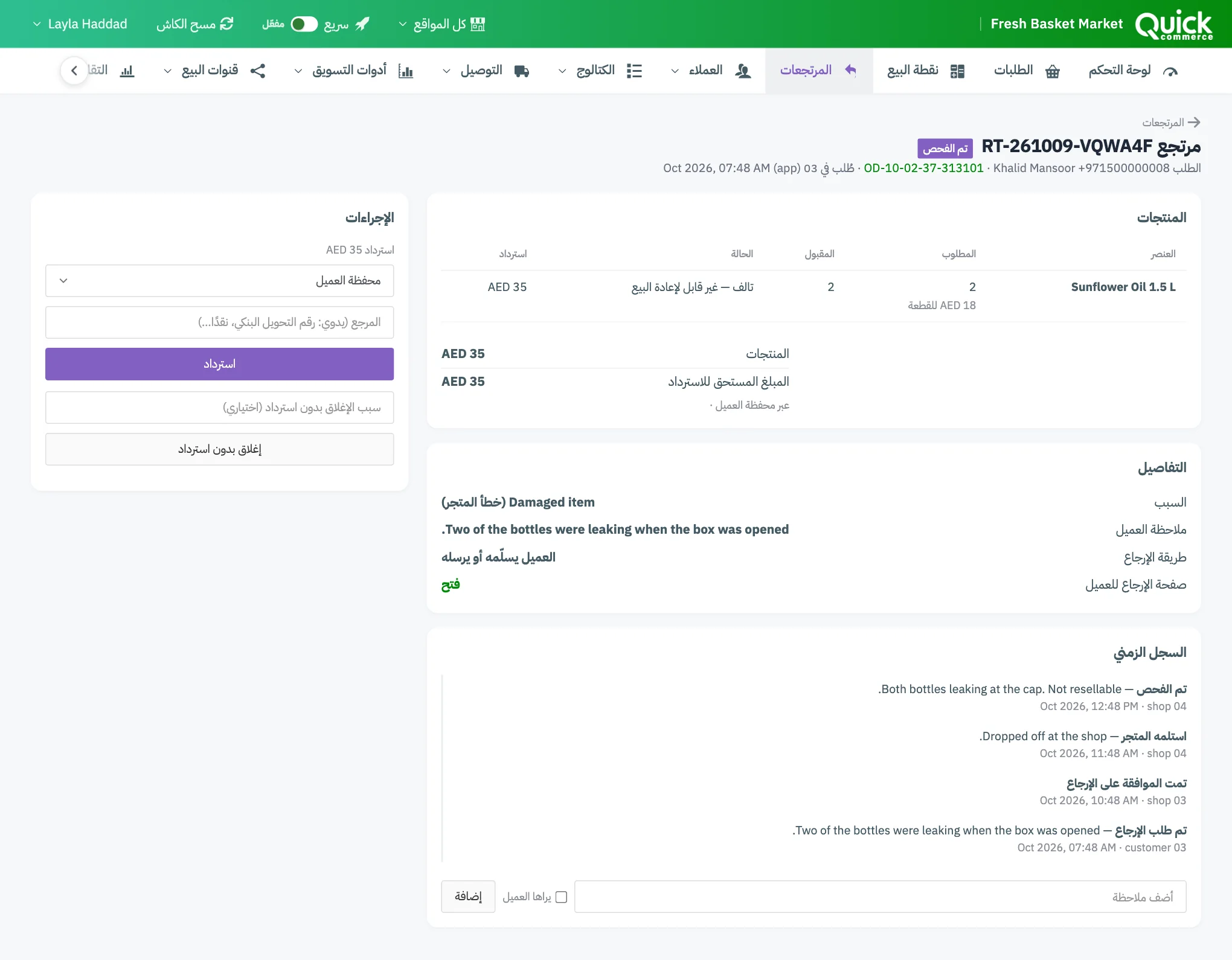Click the manual reference input field

[219, 322]
